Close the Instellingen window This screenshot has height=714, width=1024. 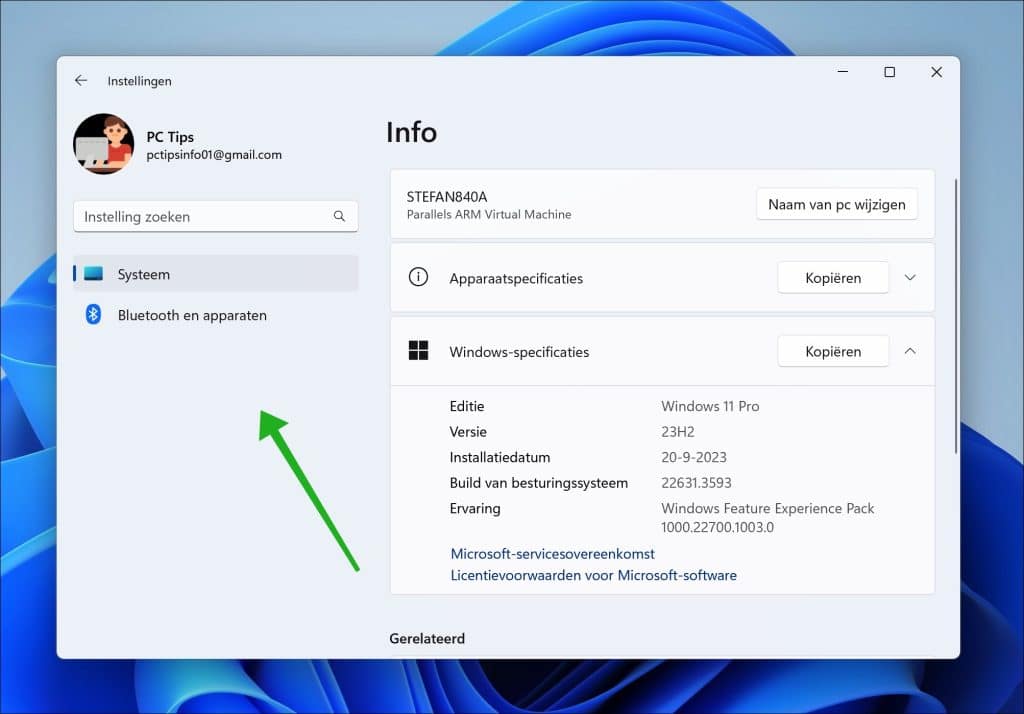pos(936,71)
